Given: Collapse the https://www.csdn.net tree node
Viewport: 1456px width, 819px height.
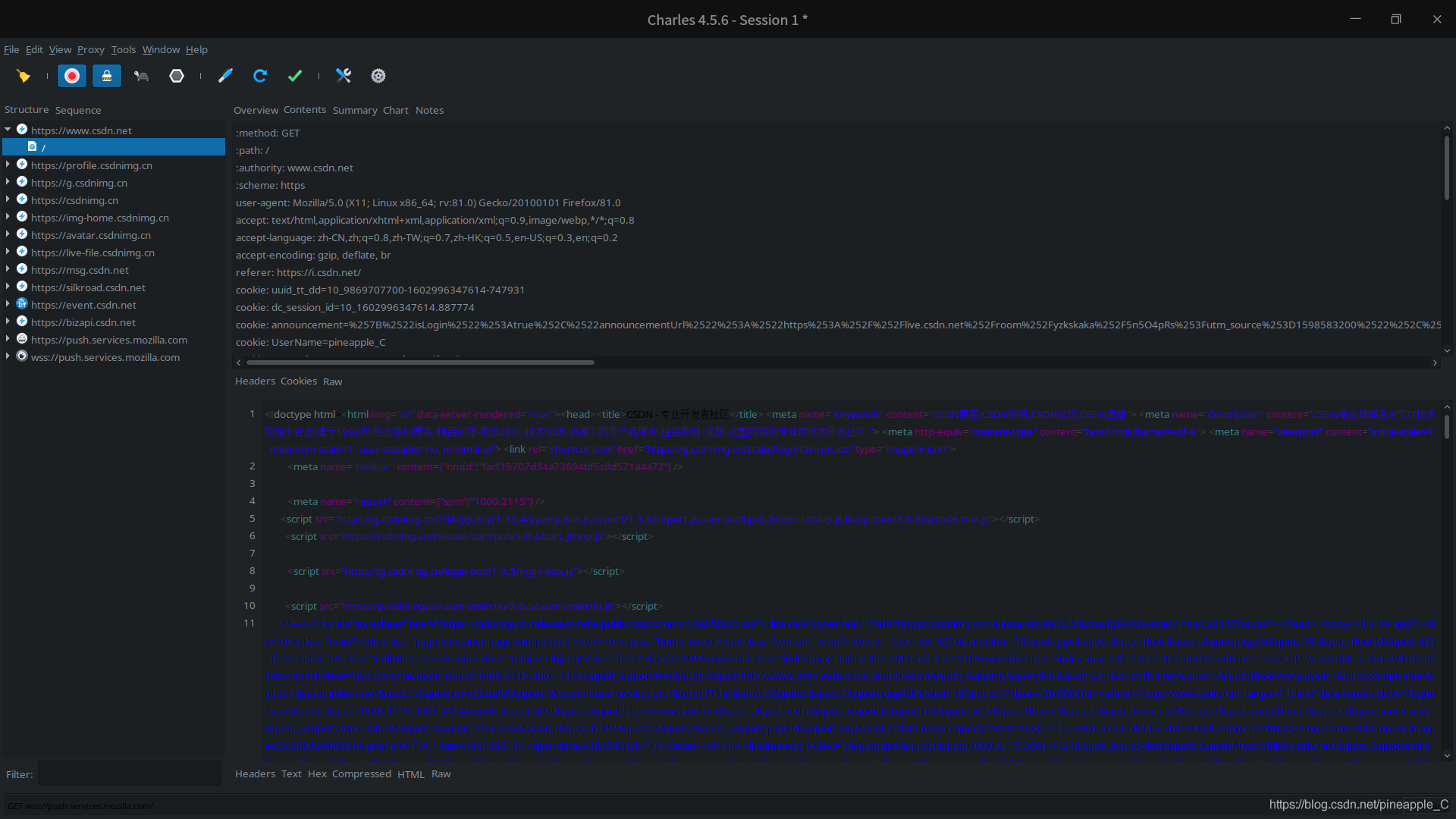Looking at the screenshot, I should 8,130.
